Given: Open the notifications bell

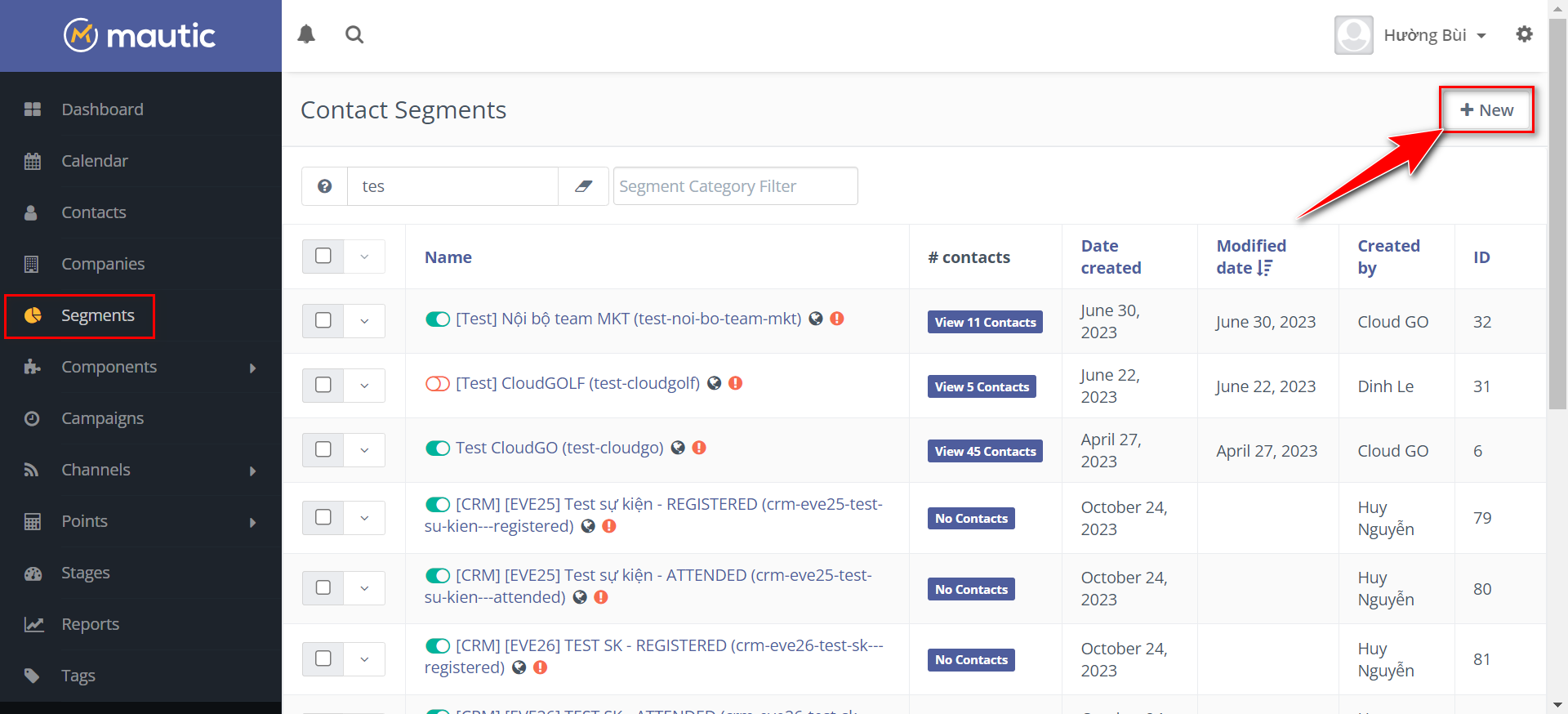Looking at the screenshot, I should (306, 34).
